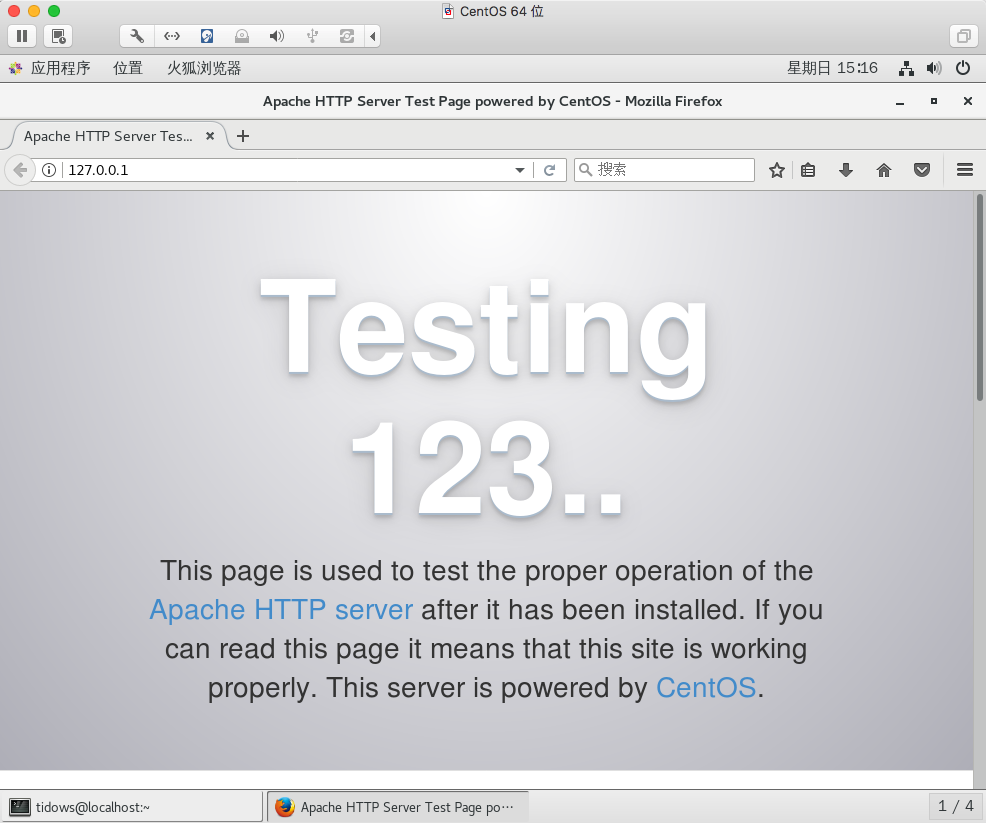986x823 pixels.
Task: Select Firefox Apache test page taskbar button
Action: (398, 807)
